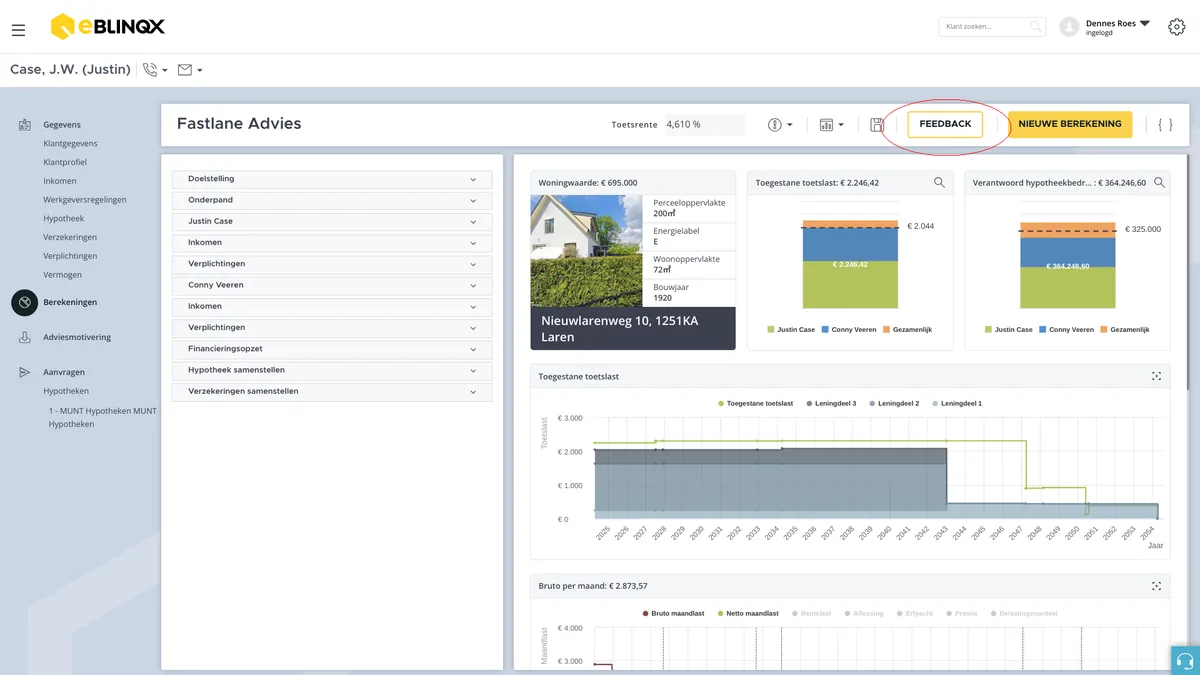Click the Gegevens sidebar icon

point(24,125)
